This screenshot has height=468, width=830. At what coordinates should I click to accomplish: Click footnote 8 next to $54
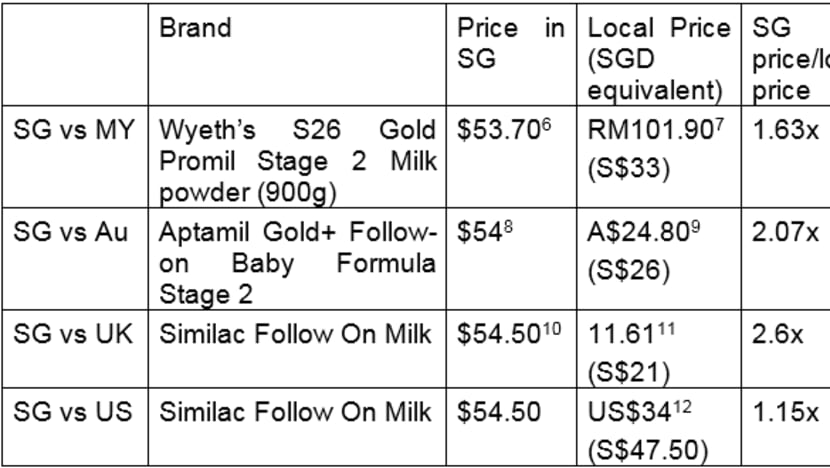(508, 227)
